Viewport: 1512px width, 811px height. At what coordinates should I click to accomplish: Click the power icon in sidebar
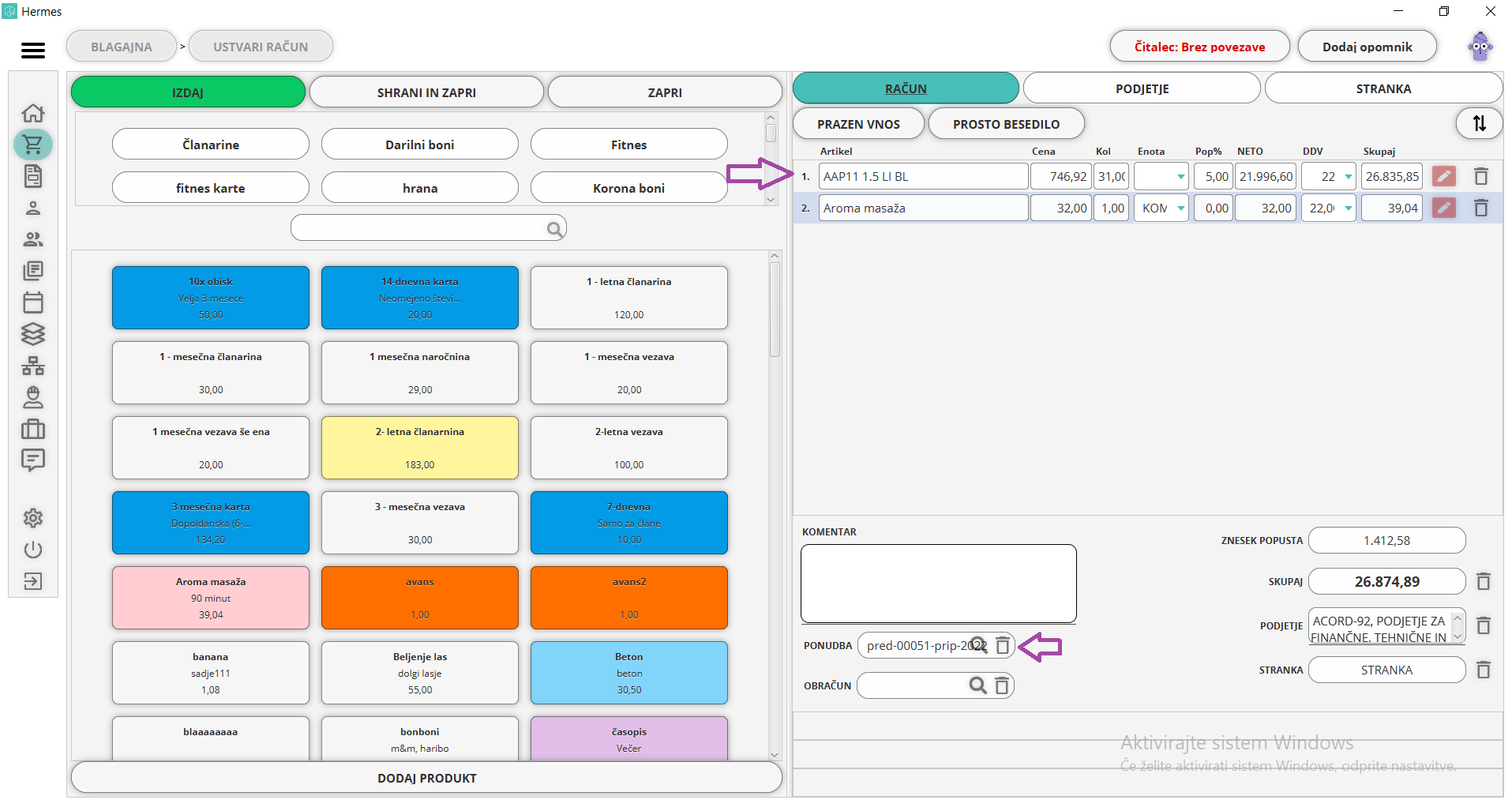(33, 550)
